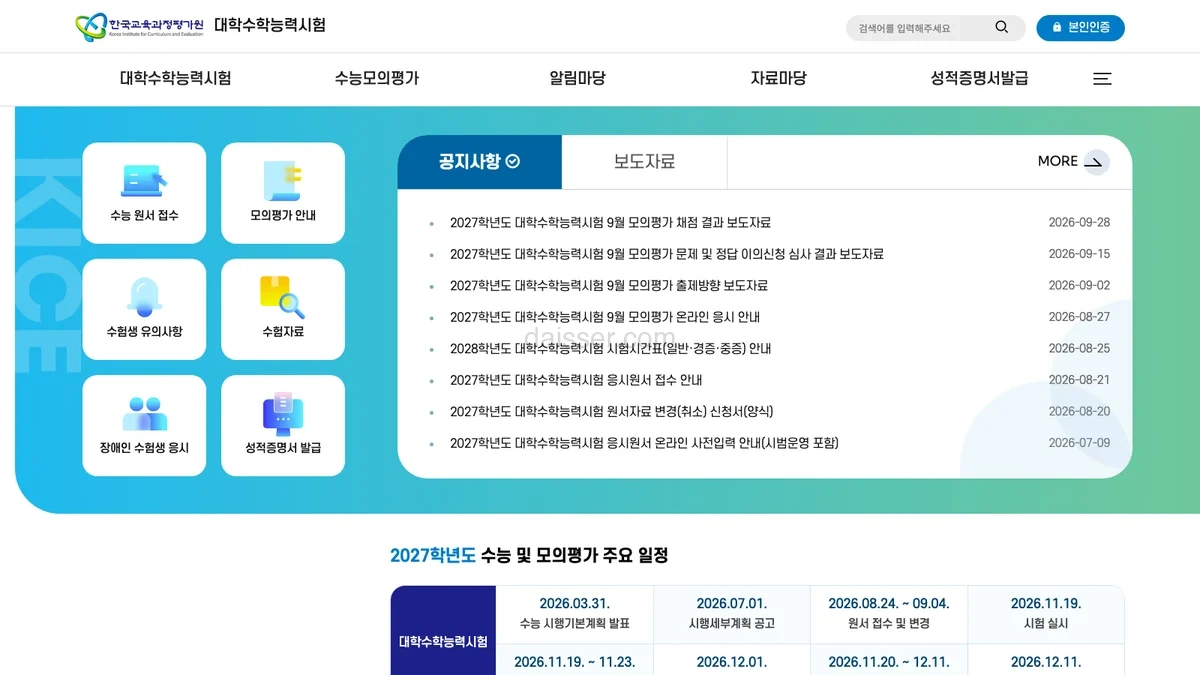
Task: Click the date 2026-08-20
Action: click(1079, 412)
